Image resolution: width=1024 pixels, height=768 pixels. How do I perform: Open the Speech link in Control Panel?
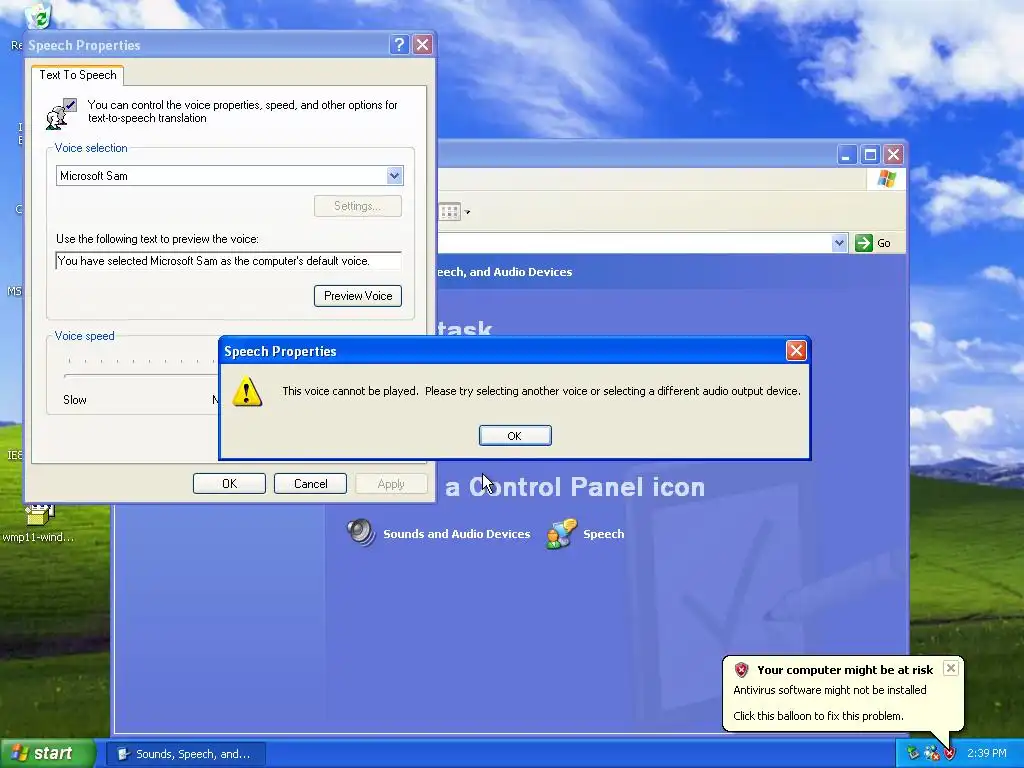603,534
